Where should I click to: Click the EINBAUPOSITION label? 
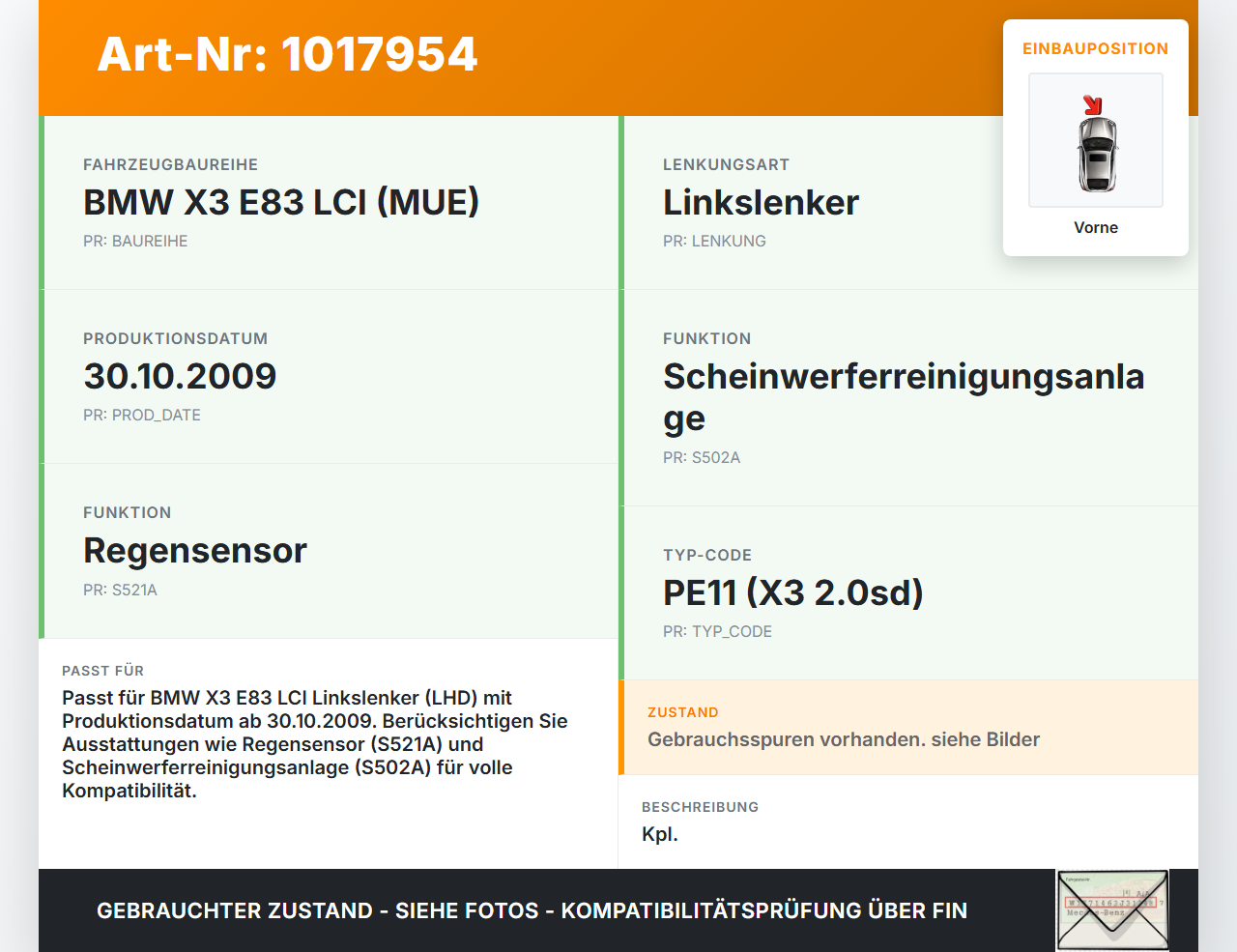pos(1096,48)
